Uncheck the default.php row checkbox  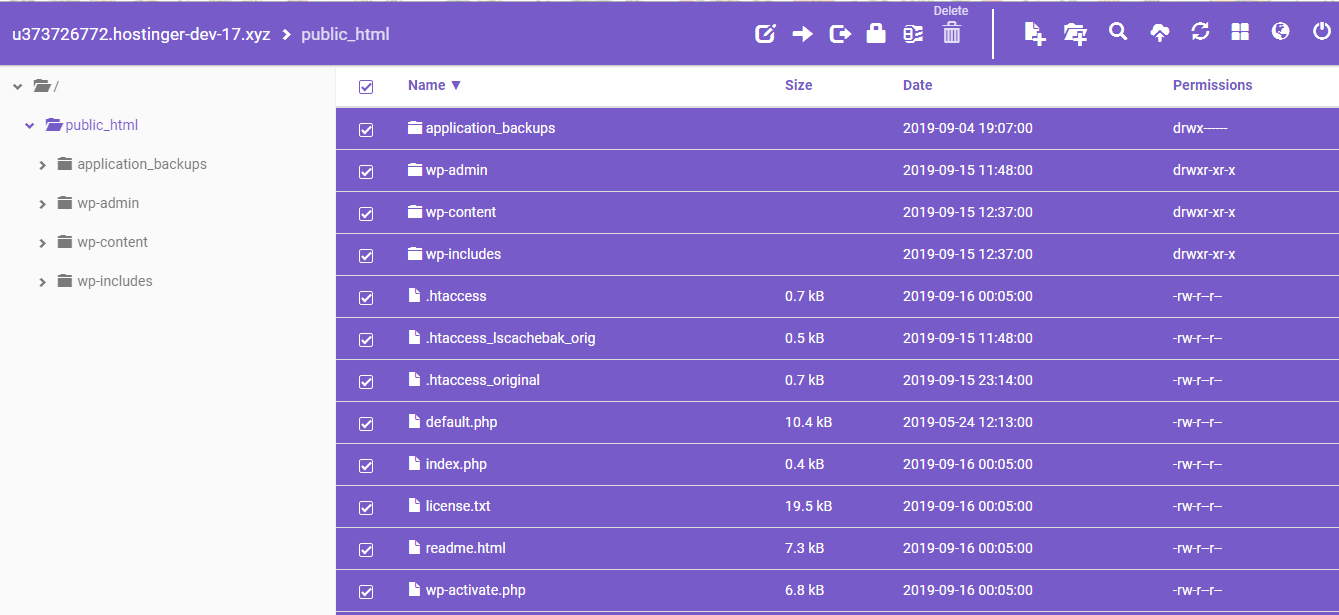[x=366, y=424]
